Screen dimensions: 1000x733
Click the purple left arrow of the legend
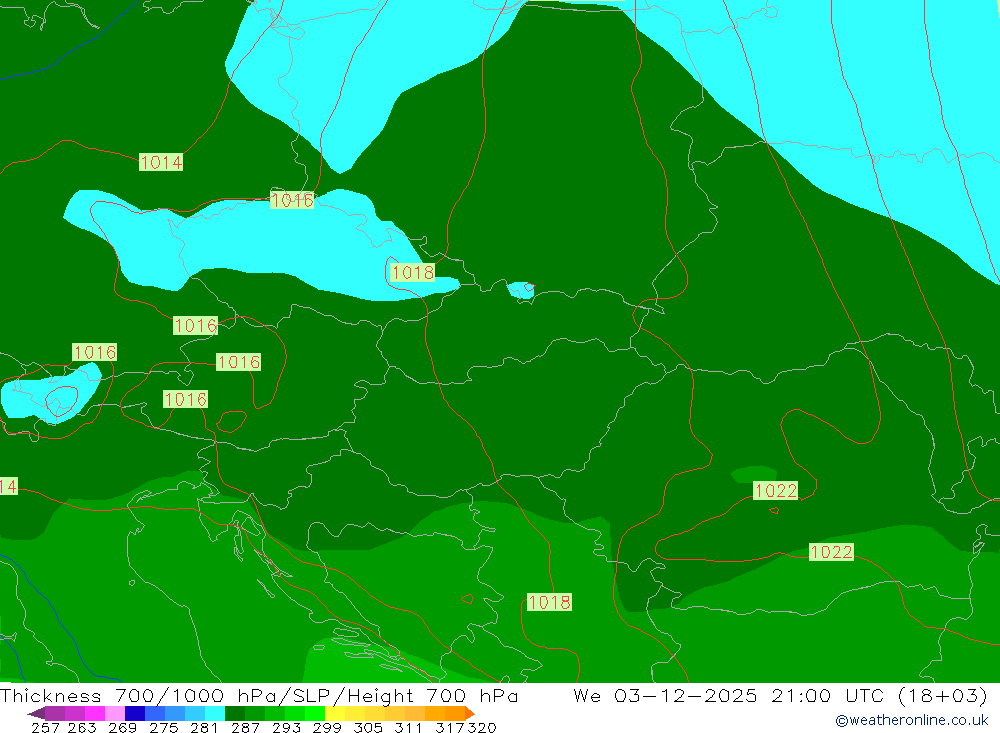(36, 713)
